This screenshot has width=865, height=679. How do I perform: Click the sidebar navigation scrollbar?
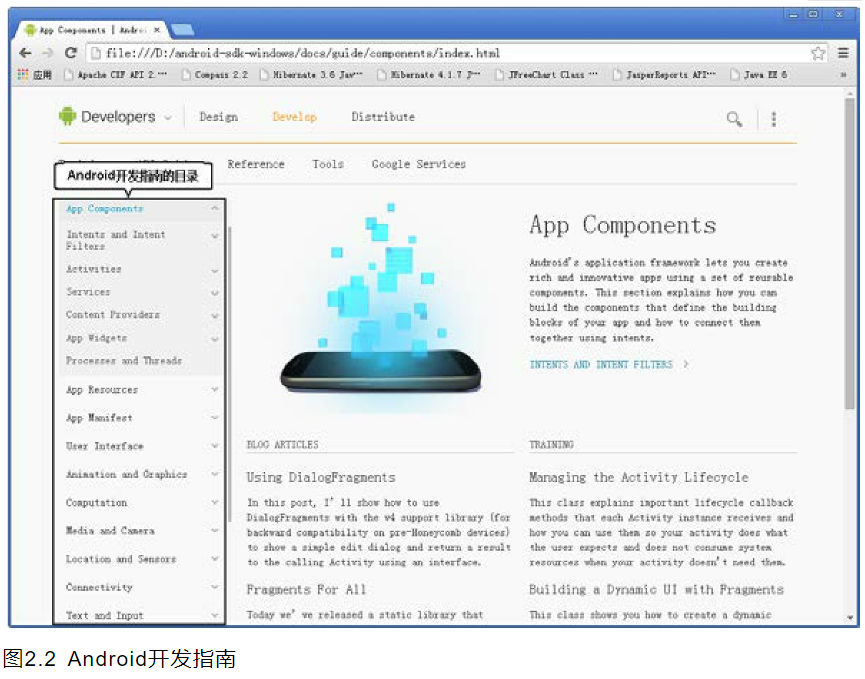click(229, 374)
